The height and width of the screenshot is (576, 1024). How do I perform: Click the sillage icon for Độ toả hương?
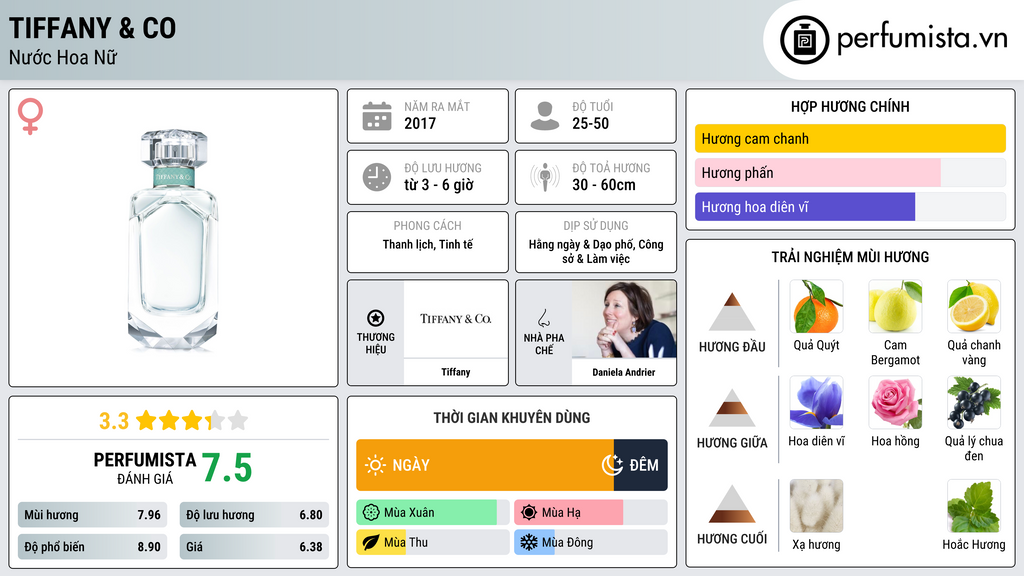(x=545, y=177)
